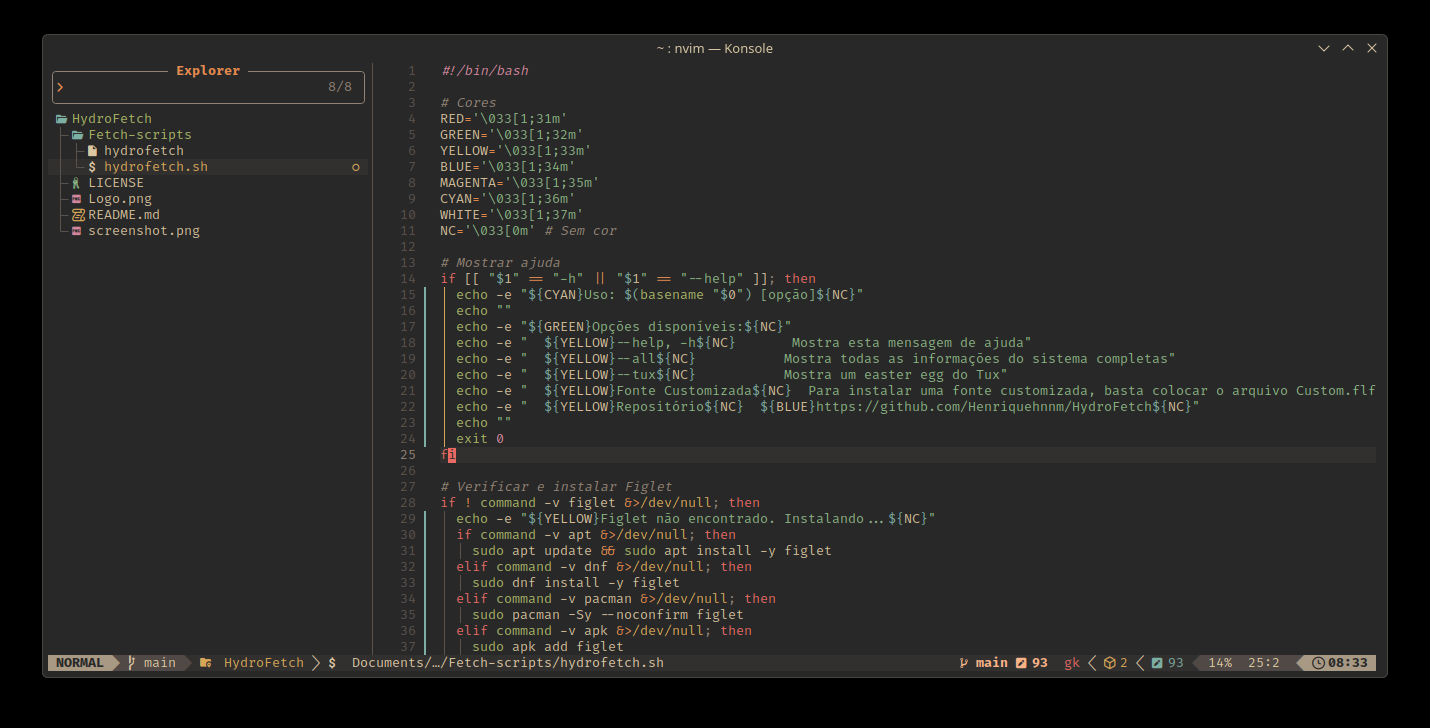The height and width of the screenshot is (728, 1430).
Task: Click the folder icon beside HydroFetch in statusline
Action: [205, 663]
